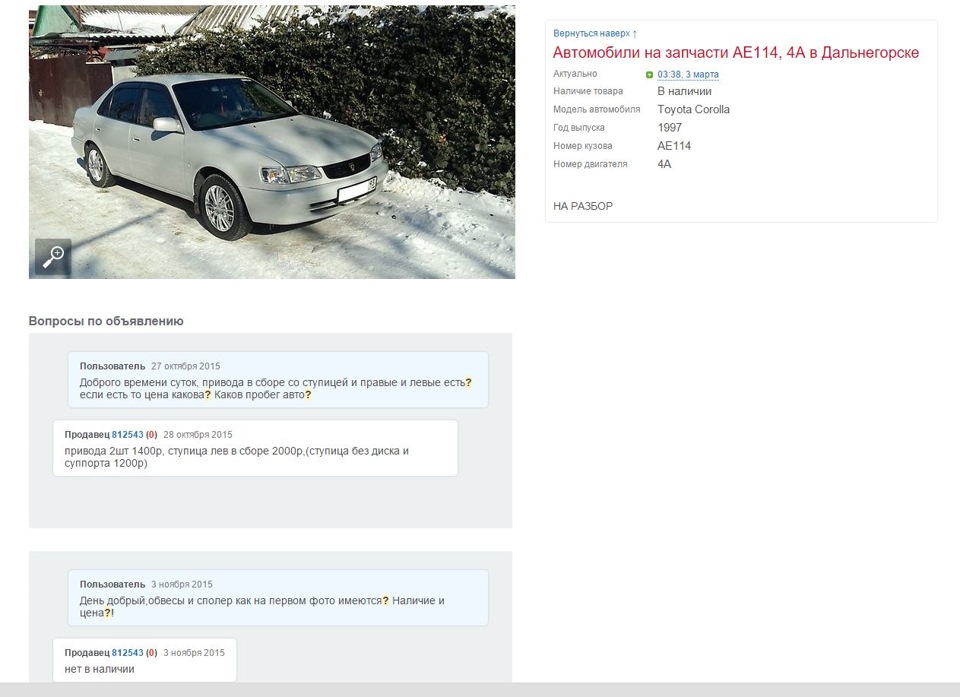Viewport: 960px width, 697px height.
Task: Click the 'Toyota Corolla' model value
Action: [x=694, y=110]
